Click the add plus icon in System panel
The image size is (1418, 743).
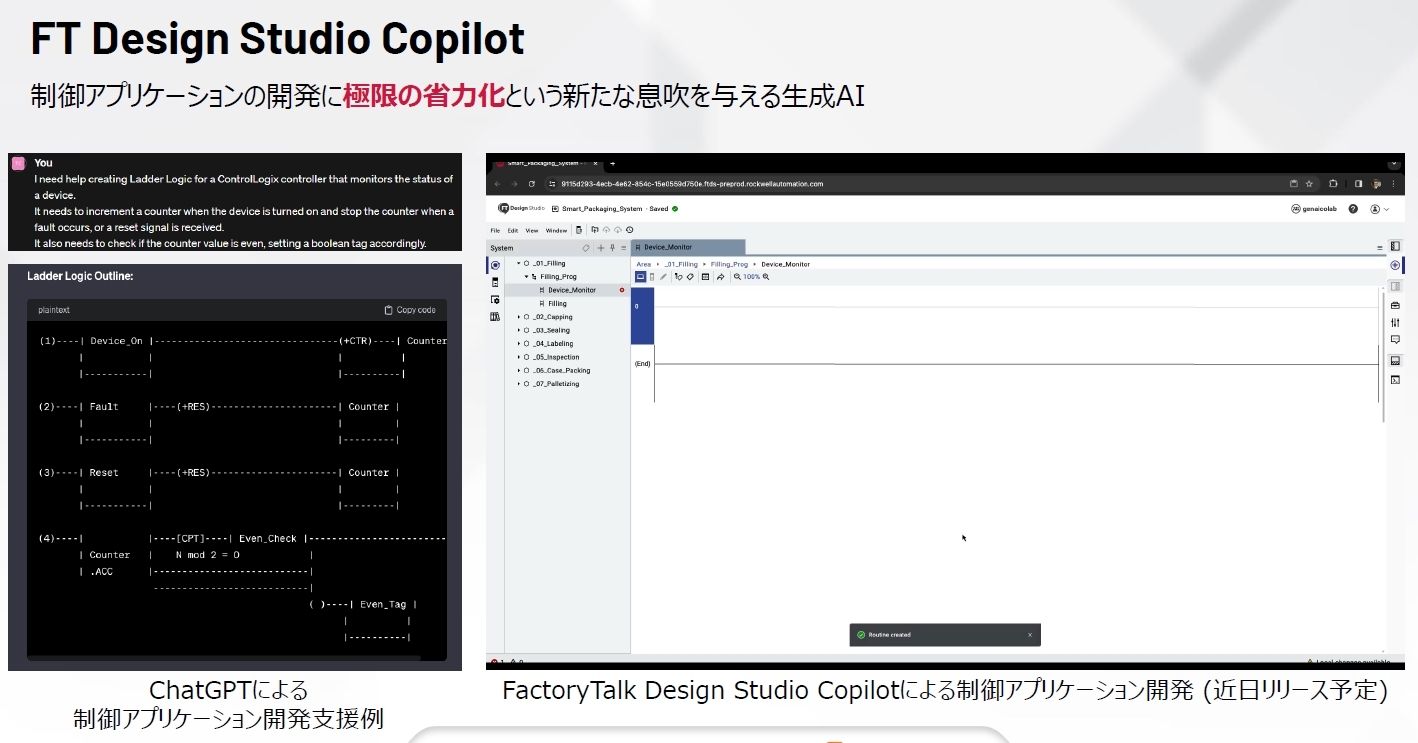[x=600, y=248]
